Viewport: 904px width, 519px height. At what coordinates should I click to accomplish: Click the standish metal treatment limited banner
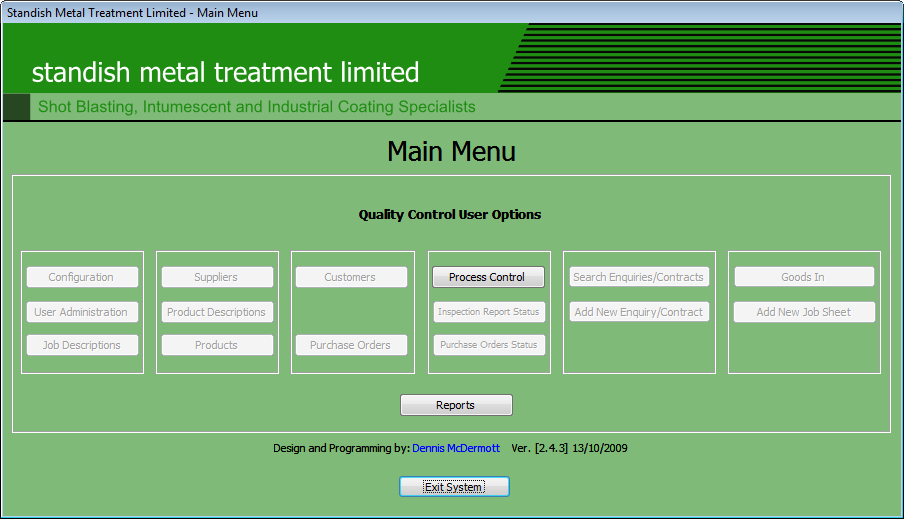pos(226,72)
